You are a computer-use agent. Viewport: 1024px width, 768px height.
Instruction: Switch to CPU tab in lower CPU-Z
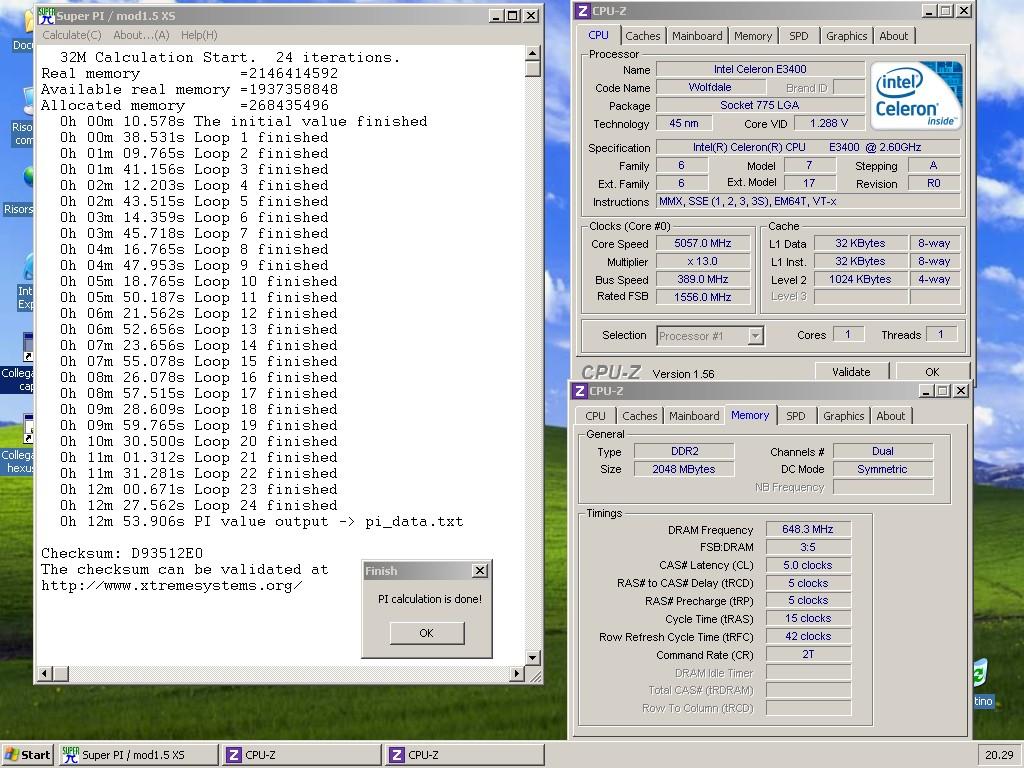pos(595,416)
